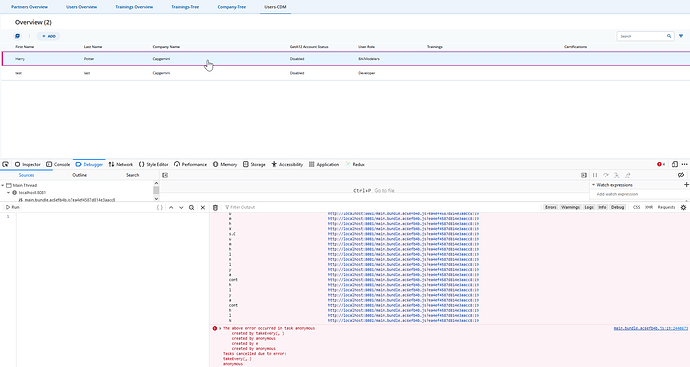The width and height of the screenshot is (690, 367).
Task: Toggle the Info console filter
Action: tap(602, 207)
